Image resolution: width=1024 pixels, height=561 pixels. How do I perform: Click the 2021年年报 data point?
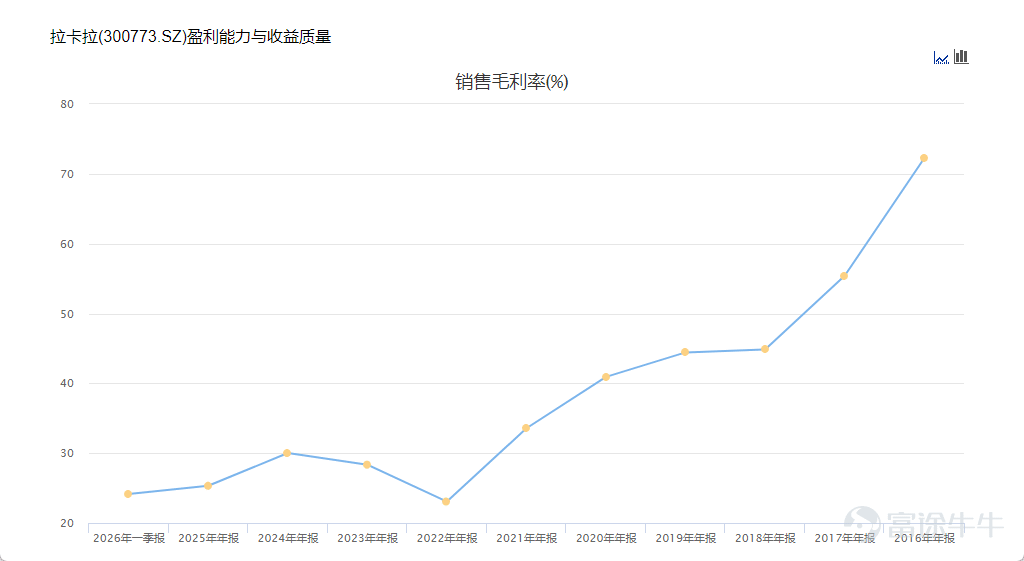[x=526, y=428]
